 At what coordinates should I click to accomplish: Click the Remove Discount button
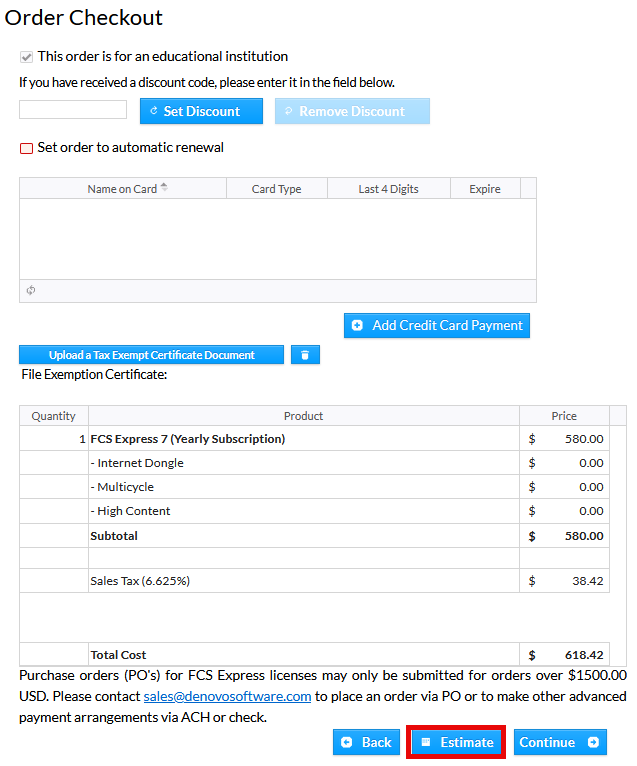(352, 111)
